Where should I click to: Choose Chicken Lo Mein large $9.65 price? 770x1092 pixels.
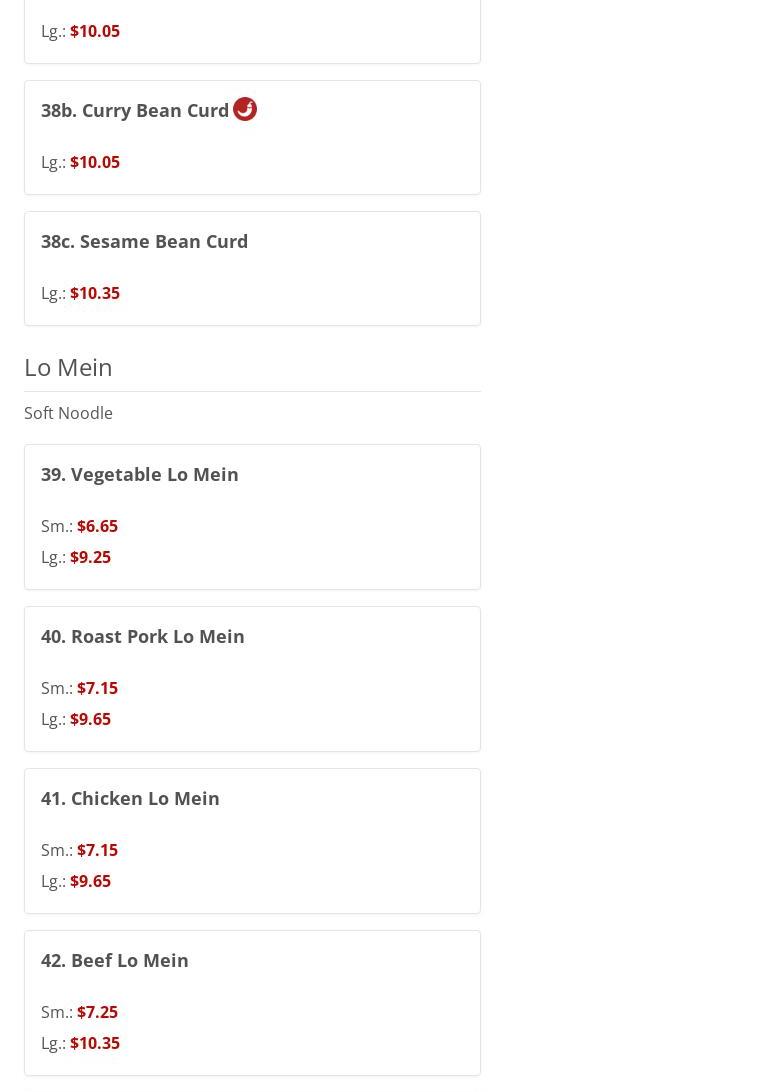pos(90,881)
